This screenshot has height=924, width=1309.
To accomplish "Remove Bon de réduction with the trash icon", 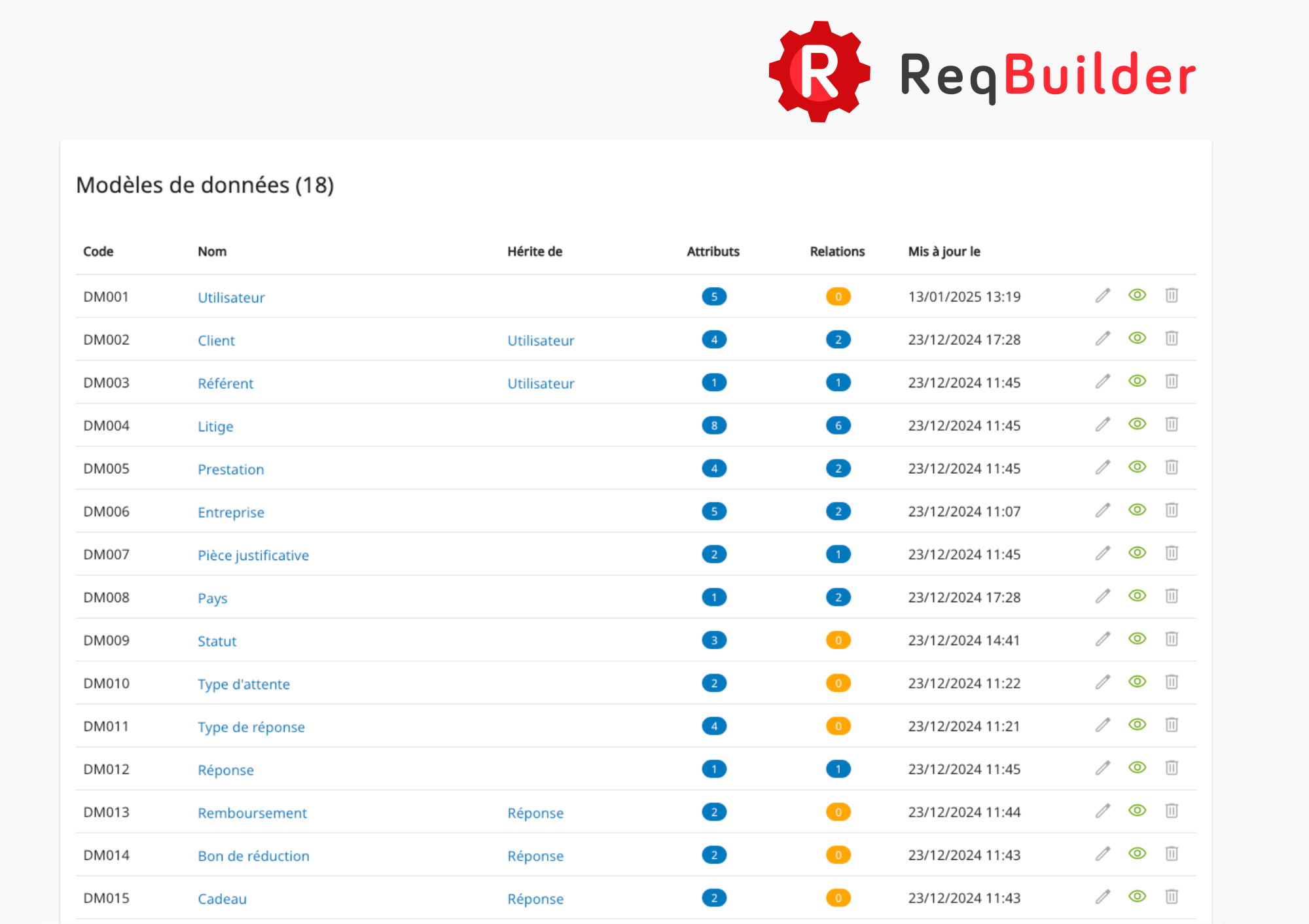I will (1172, 854).
